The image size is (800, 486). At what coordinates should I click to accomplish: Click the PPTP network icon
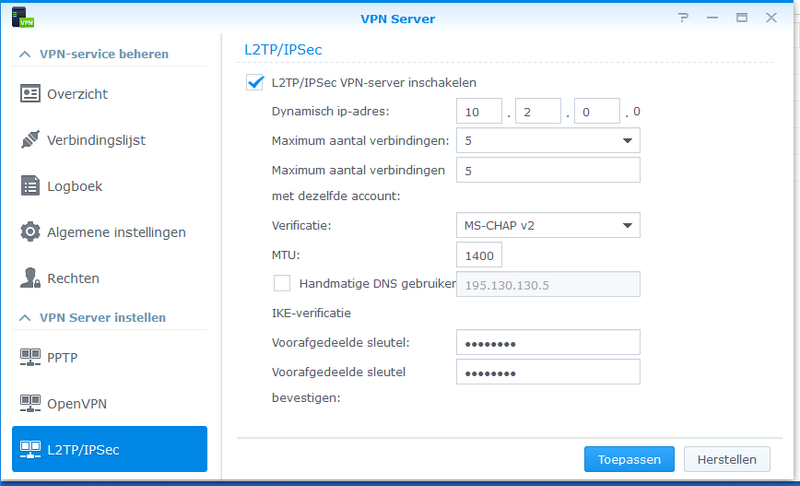(x=30, y=357)
